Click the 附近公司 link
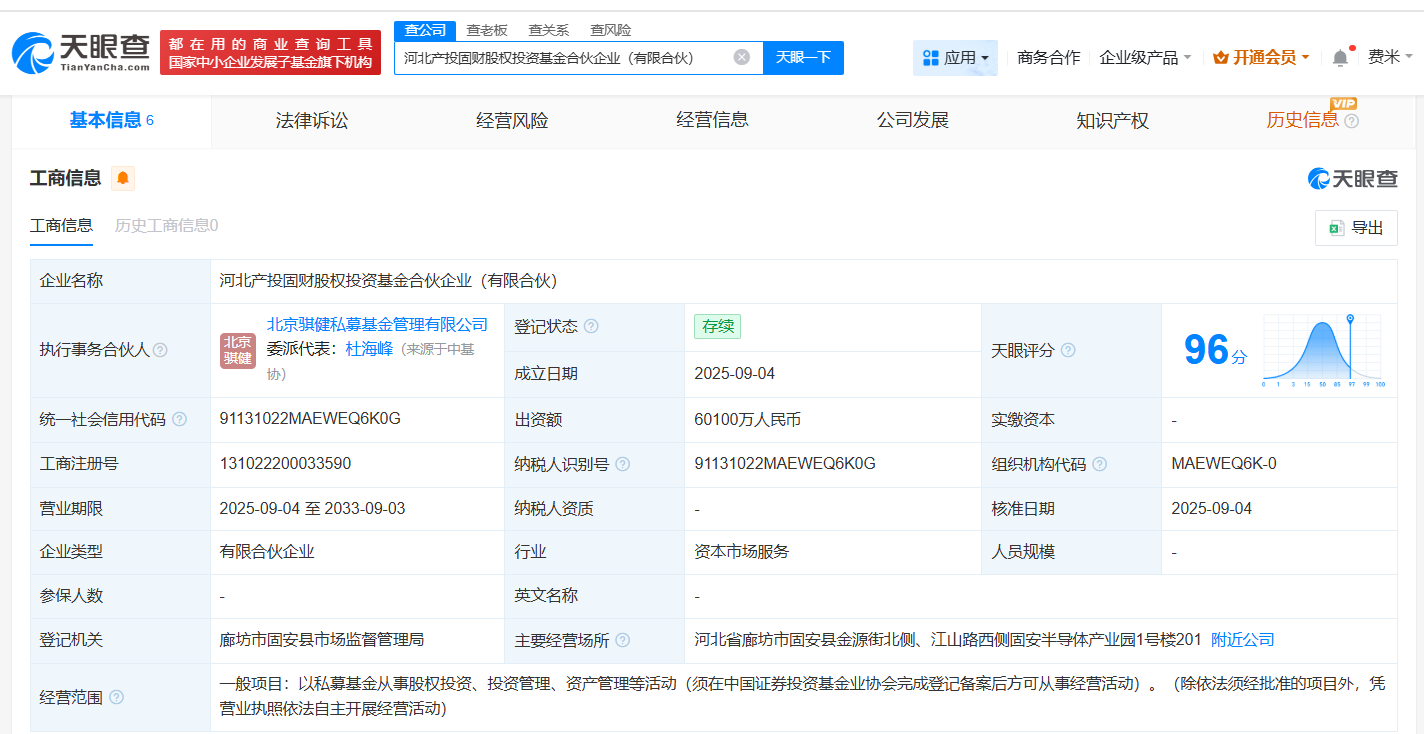The width and height of the screenshot is (1424, 734). click(x=1242, y=640)
